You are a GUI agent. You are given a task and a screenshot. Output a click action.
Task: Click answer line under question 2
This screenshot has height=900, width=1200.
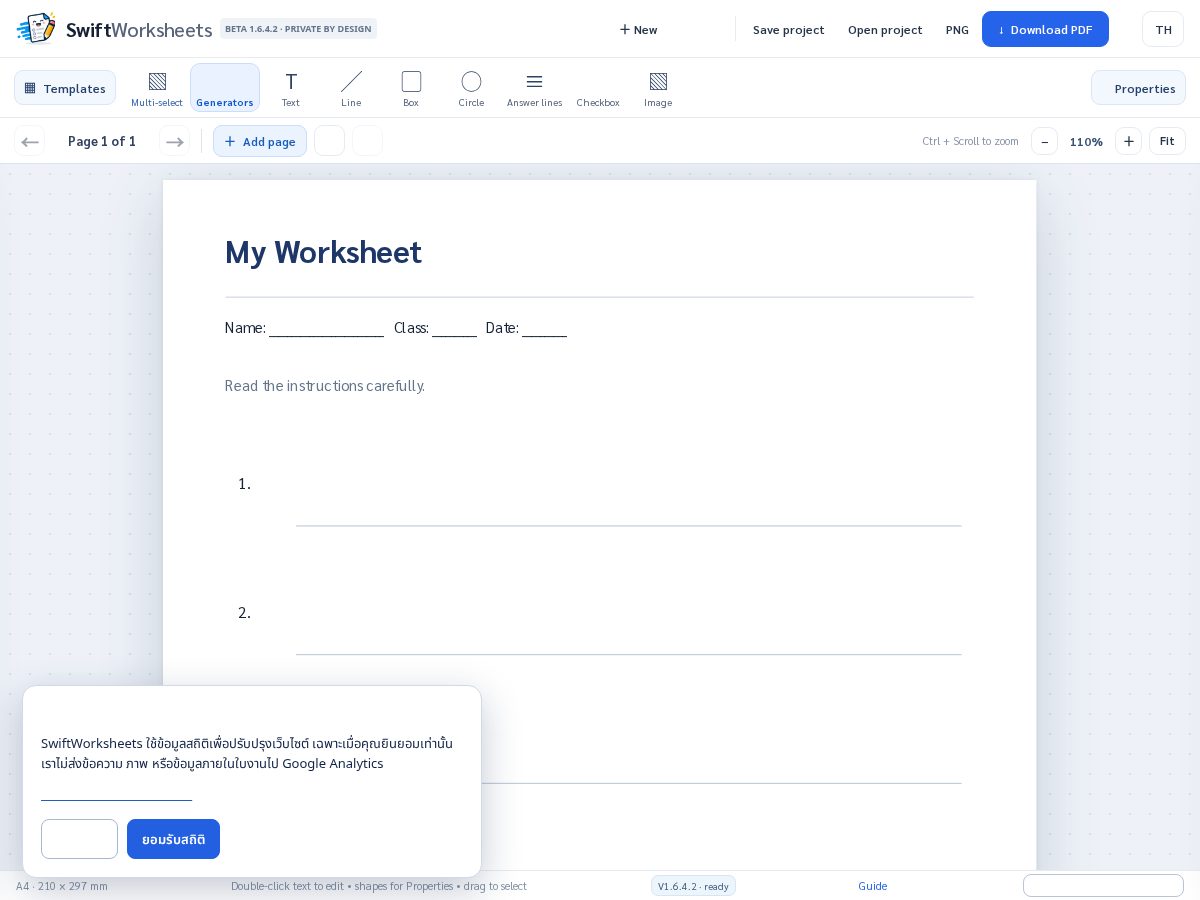coord(629,655)
